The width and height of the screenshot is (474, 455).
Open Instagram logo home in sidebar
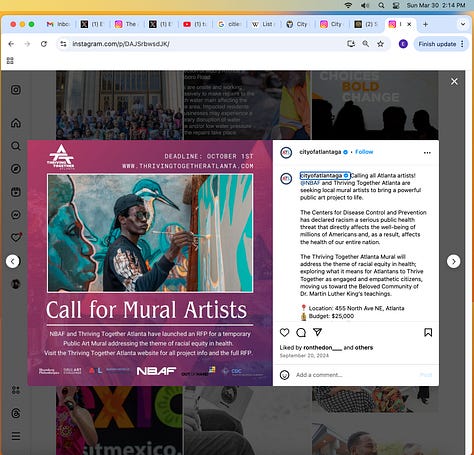[16, 90]
